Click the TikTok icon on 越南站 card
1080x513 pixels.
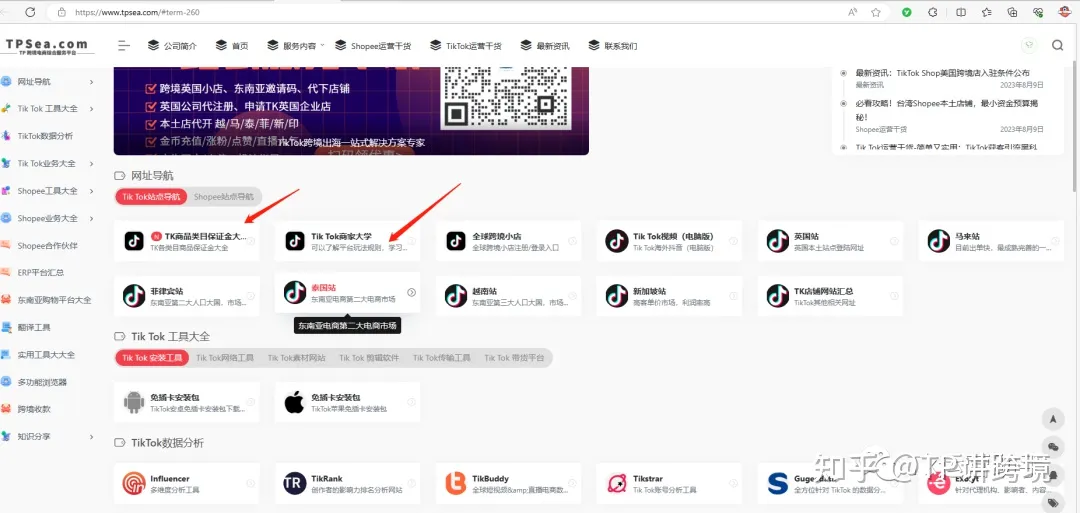tap(456, 295)
